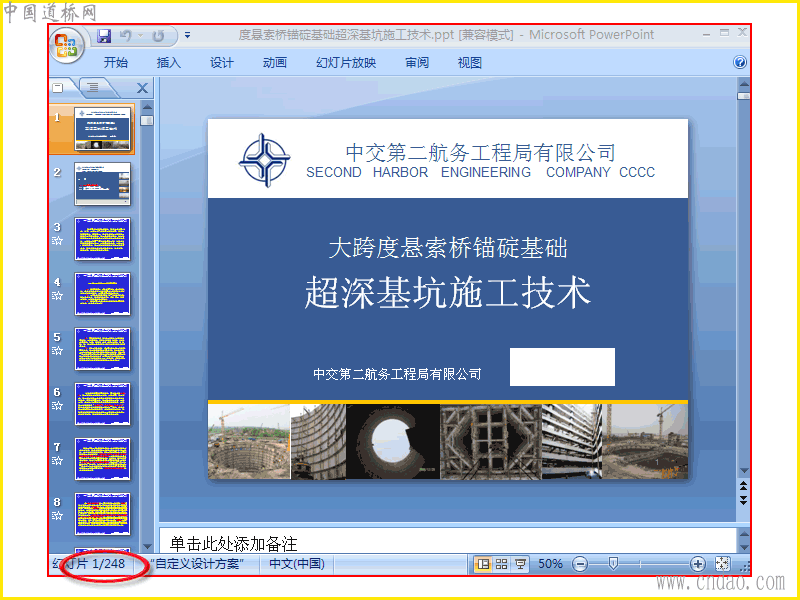The width and height of the screenshot is (800, 600).
Task: Open PowerPoint help with the question mark icon
Action: [740, 62]
